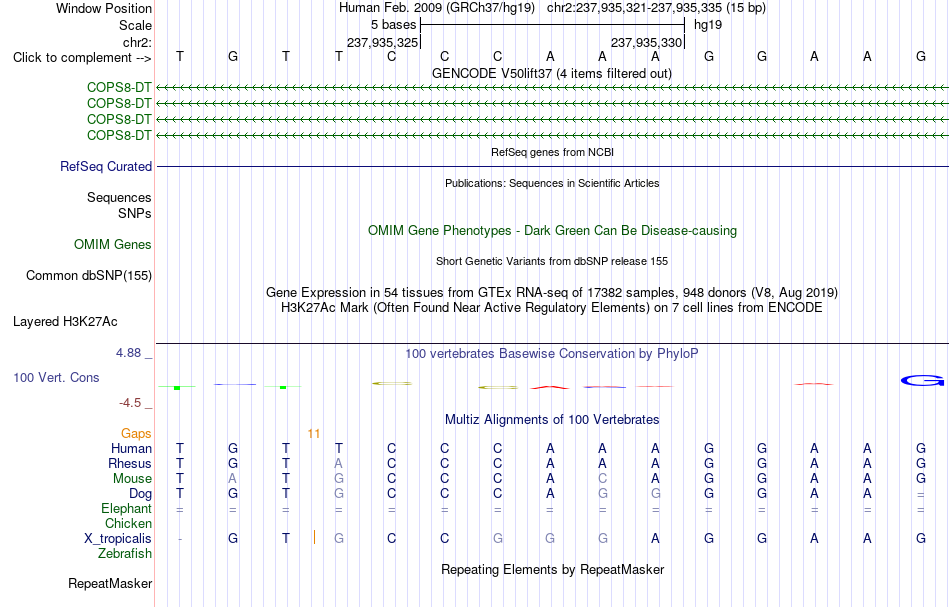Click the orange gap count 11
This screenshot has height=607, width=950.
point(314,434)
